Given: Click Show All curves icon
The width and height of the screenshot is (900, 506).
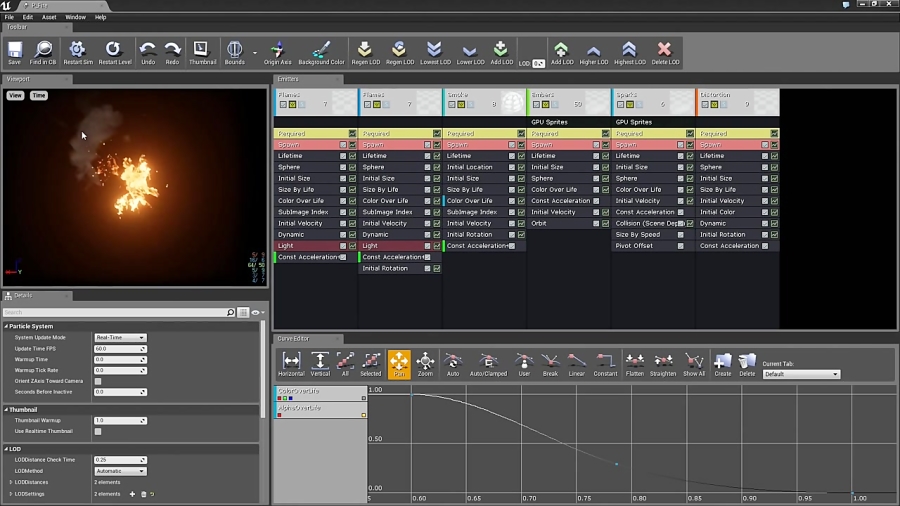Looking at the screenshot, I should pos(693,365).
